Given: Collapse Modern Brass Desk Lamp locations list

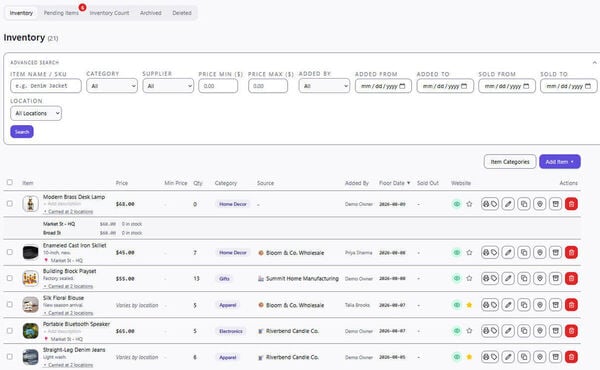Looking at the screenshot, I should pos(68,212).
